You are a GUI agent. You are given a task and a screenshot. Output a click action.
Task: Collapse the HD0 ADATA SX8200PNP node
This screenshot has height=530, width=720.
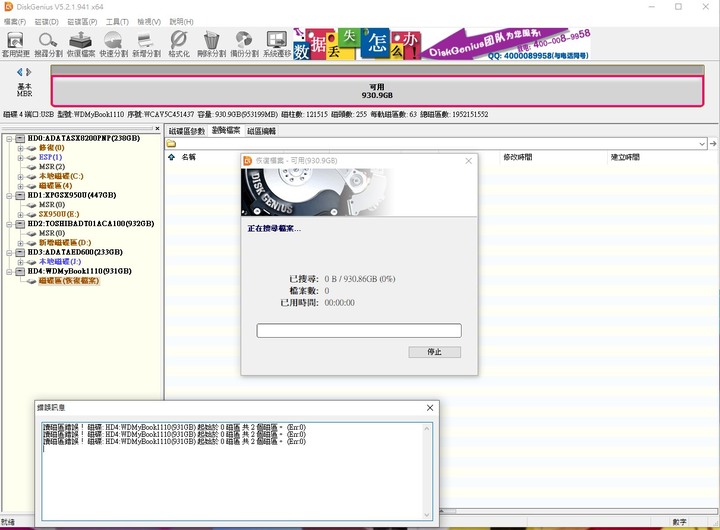(9, 139)
